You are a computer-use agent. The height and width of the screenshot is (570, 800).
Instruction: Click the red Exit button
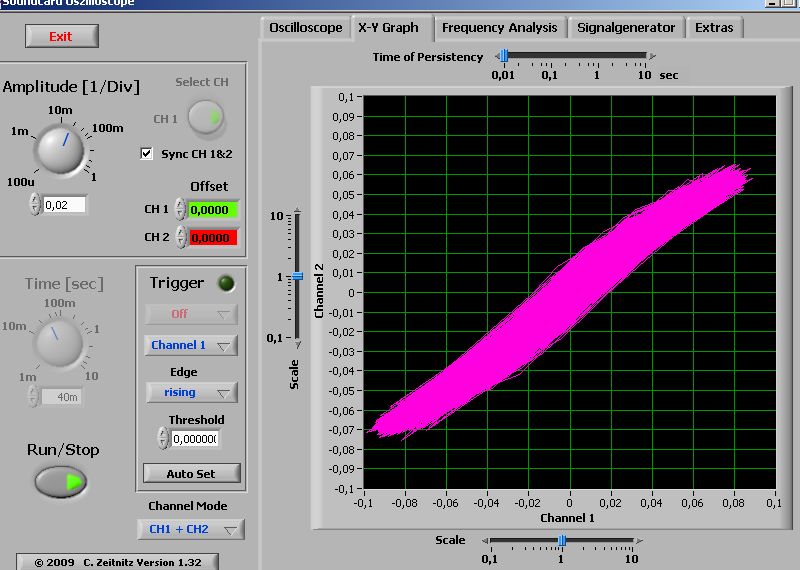62,36
